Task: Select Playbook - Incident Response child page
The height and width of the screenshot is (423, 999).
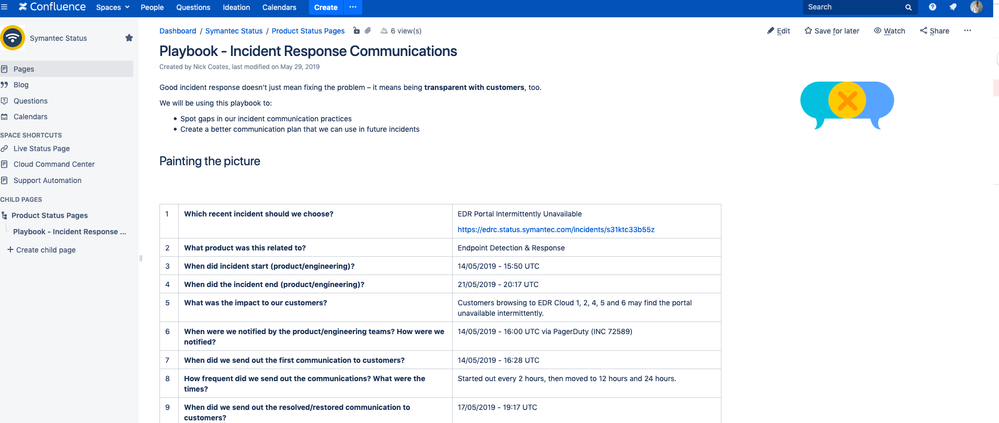Action: [69, 232]
